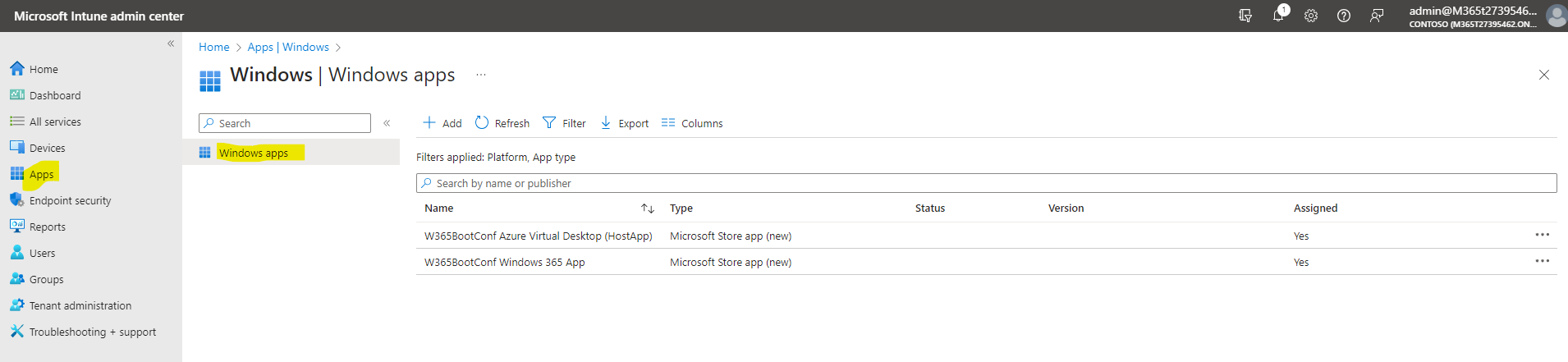Open the admin account avatar
Viewport: 1568px width, 362px height.
point(1556,16)
